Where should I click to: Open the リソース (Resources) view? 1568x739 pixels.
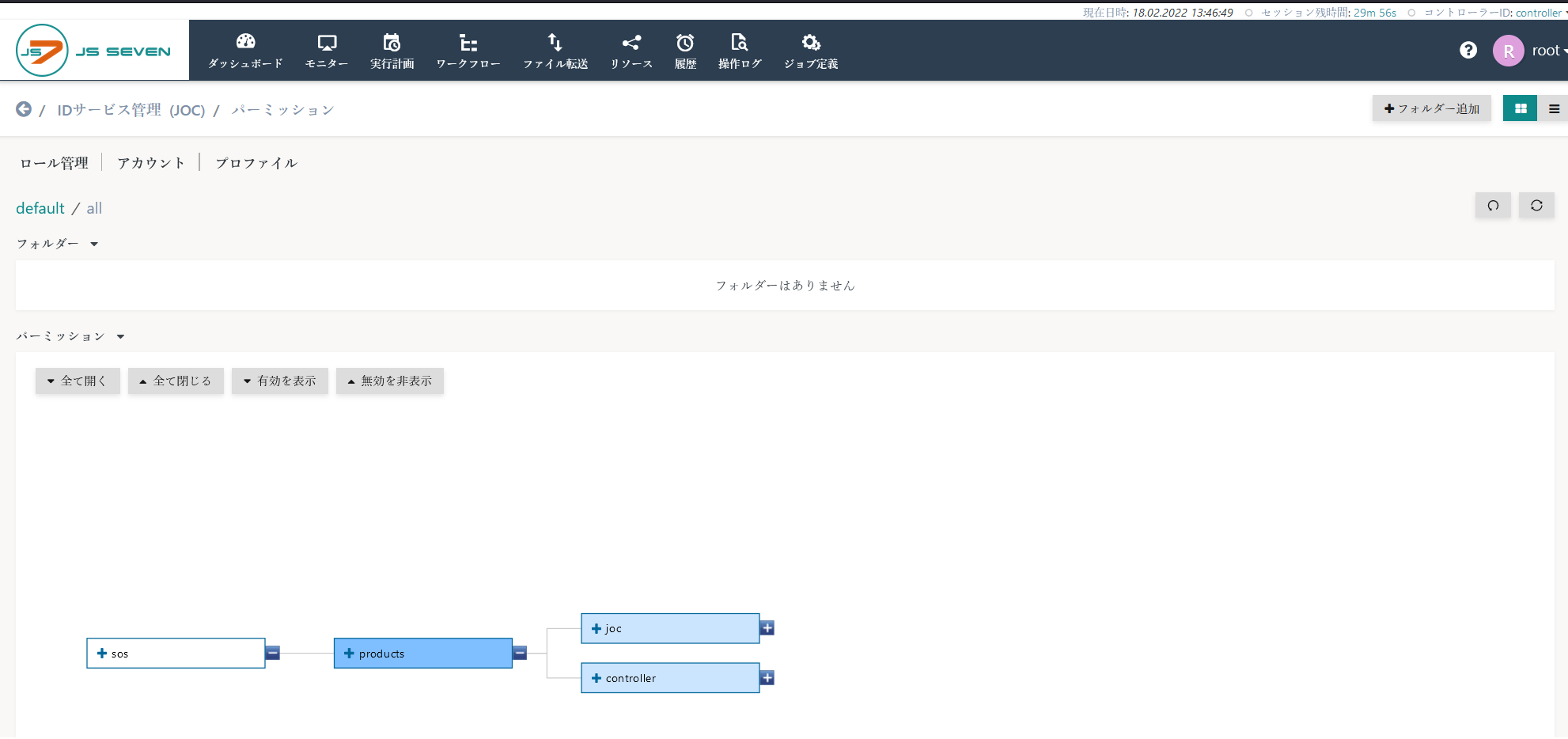pyautogui.click(x=631, y=49)
